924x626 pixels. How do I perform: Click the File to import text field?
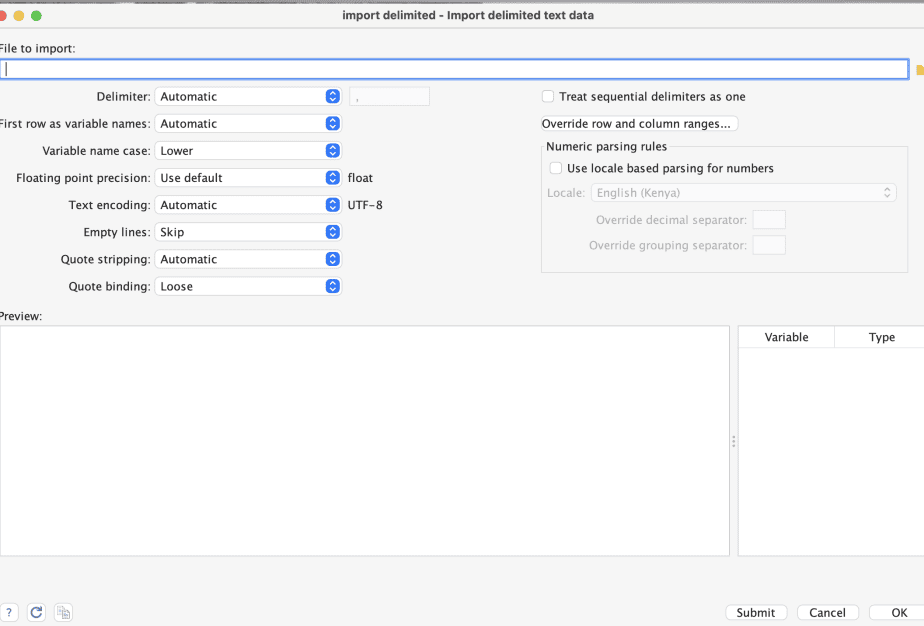point(454,70)
